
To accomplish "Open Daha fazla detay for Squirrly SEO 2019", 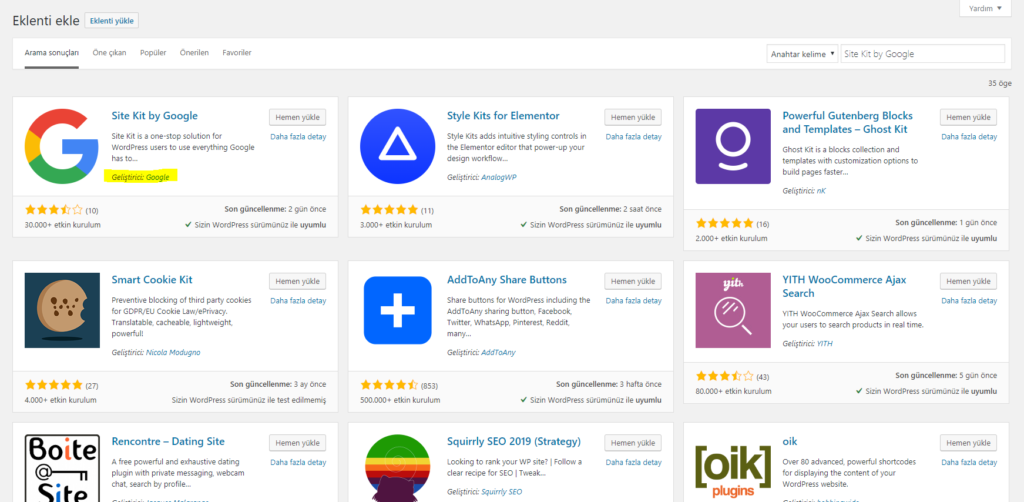I will (633, 463).
